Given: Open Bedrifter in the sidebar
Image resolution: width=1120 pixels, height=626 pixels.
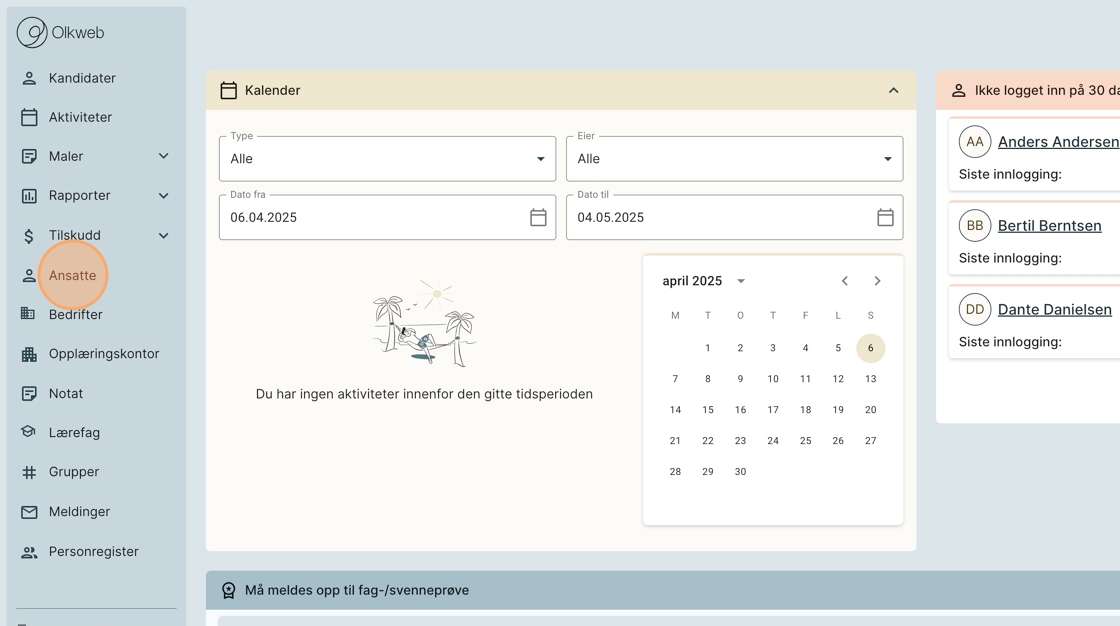Looking at the screenshot, I should 75,314.
